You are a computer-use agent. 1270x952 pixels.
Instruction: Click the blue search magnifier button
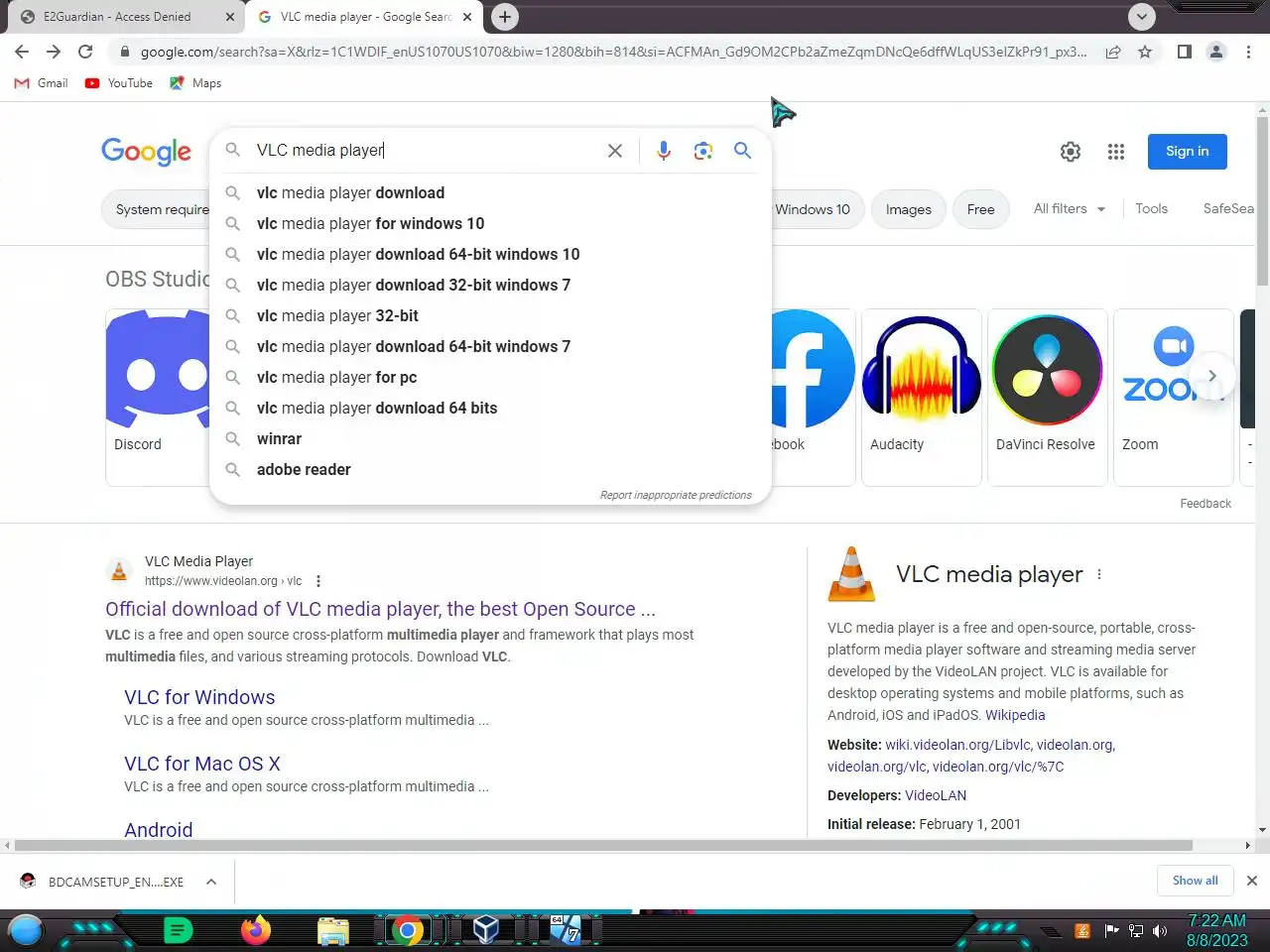pos(742,151)
